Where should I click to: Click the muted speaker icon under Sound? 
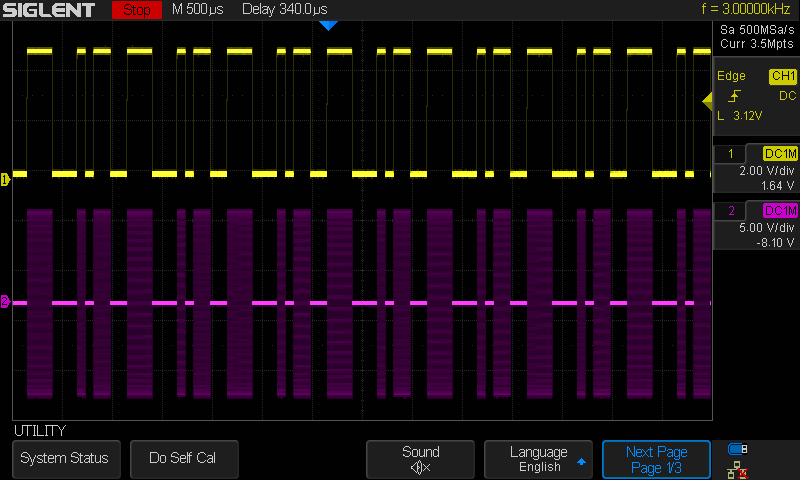[421, 467]
